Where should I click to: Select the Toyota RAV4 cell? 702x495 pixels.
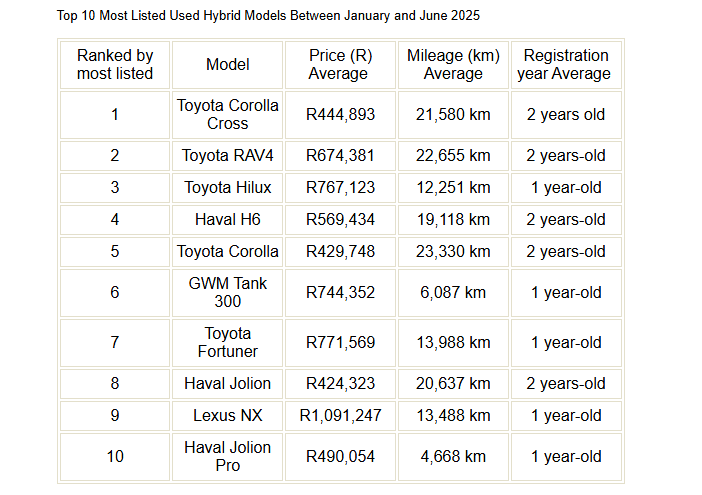[x=227, y=156]
